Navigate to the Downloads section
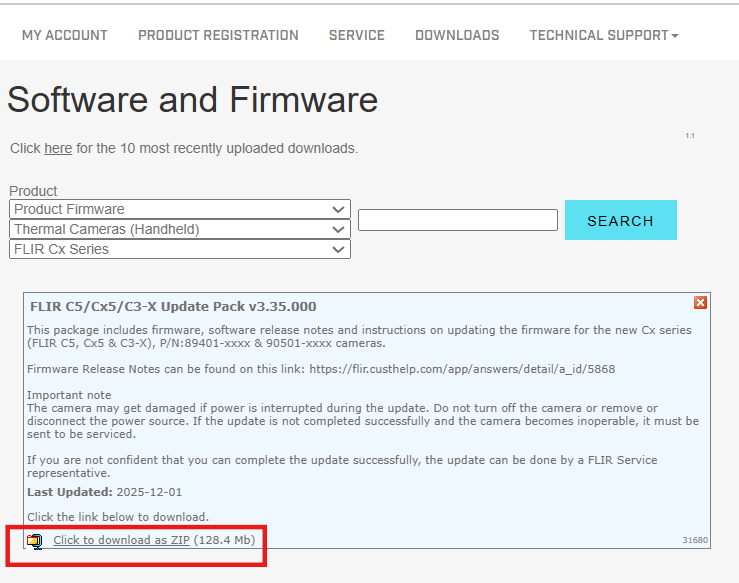 pyautogui.click(x=457, y=35)
